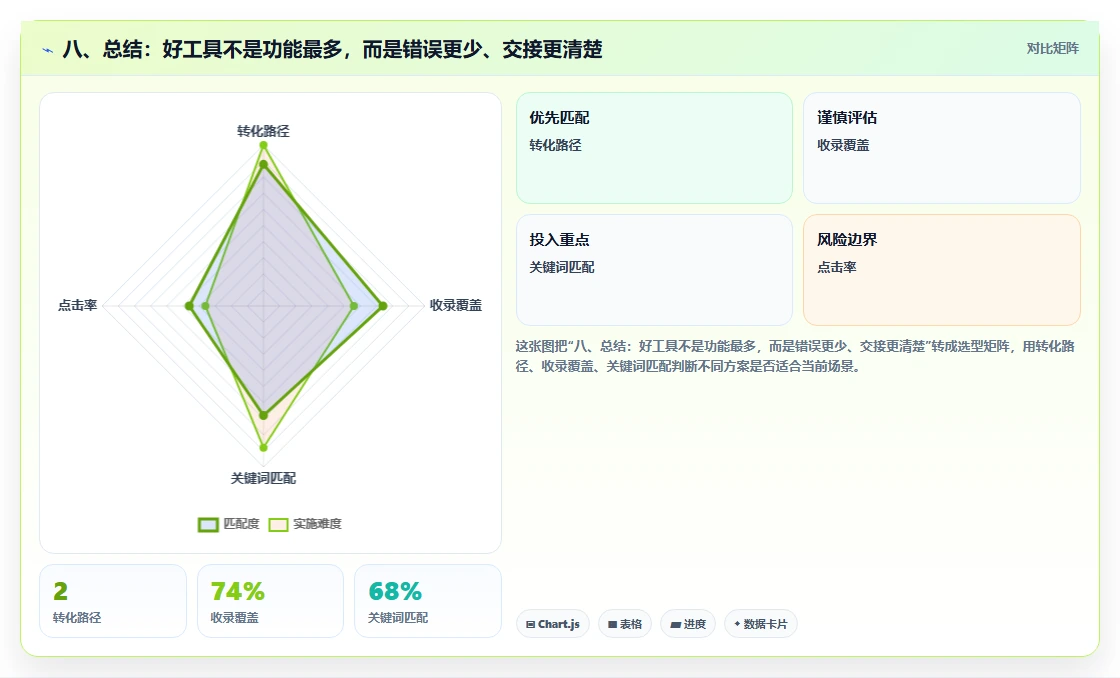Click the dark green point on 点击率 axis
This screenshot has width=1120, height=678.
(x=189, y=306)
